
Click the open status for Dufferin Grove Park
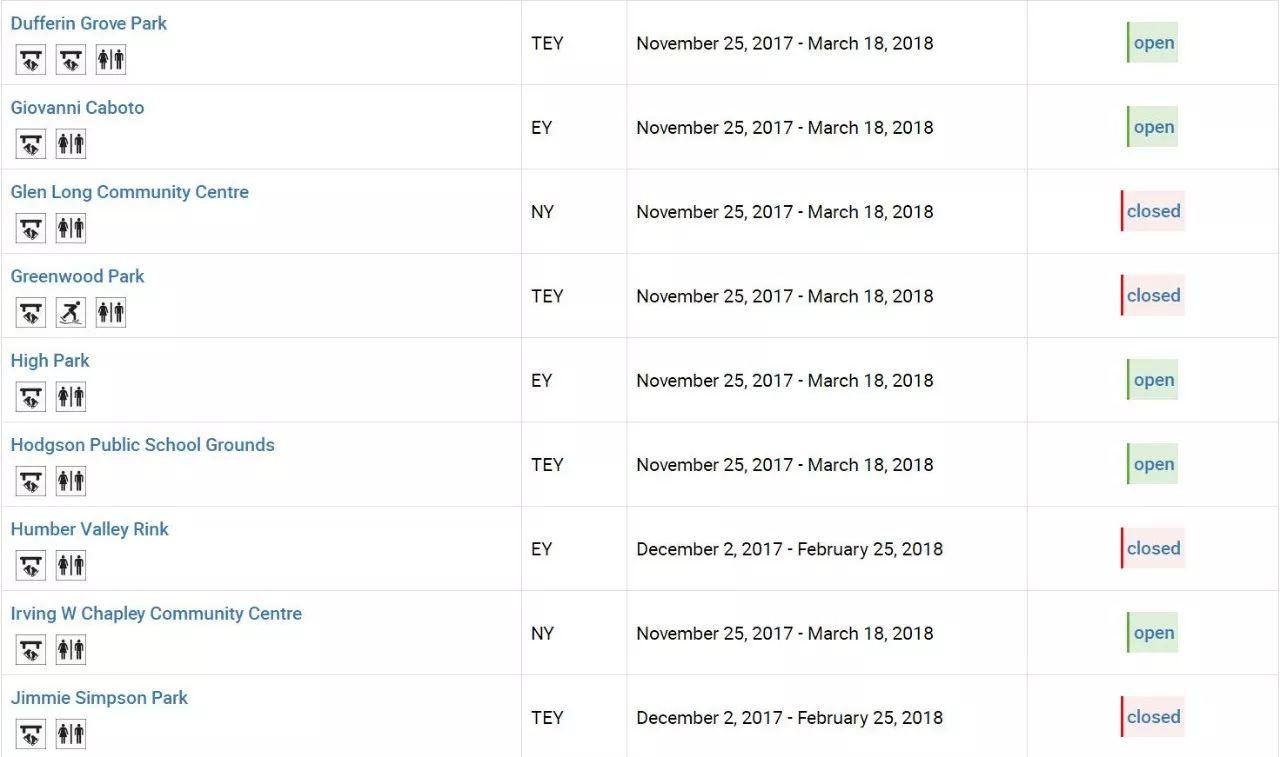1153,43
